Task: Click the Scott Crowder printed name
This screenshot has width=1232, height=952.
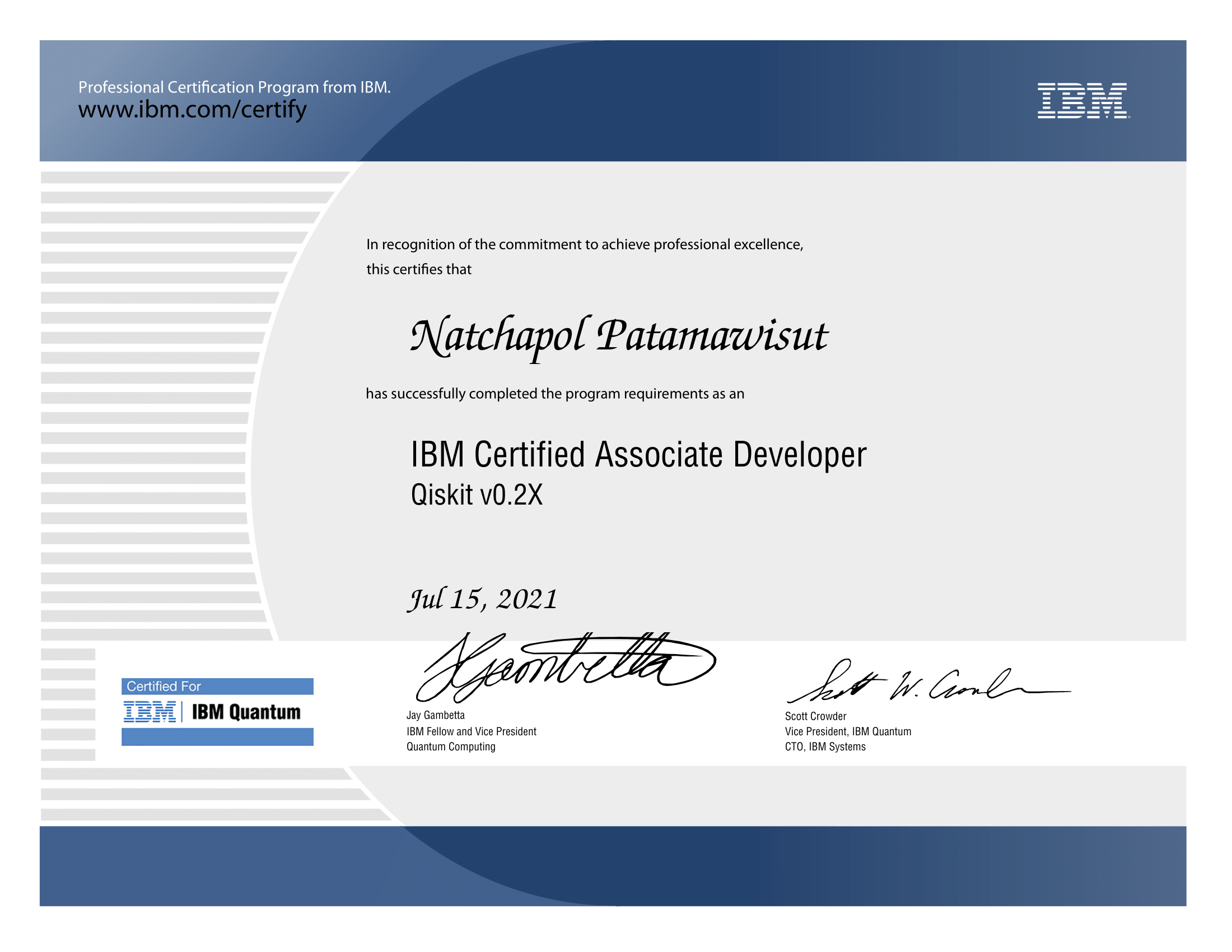Action: tap(815, 716)
